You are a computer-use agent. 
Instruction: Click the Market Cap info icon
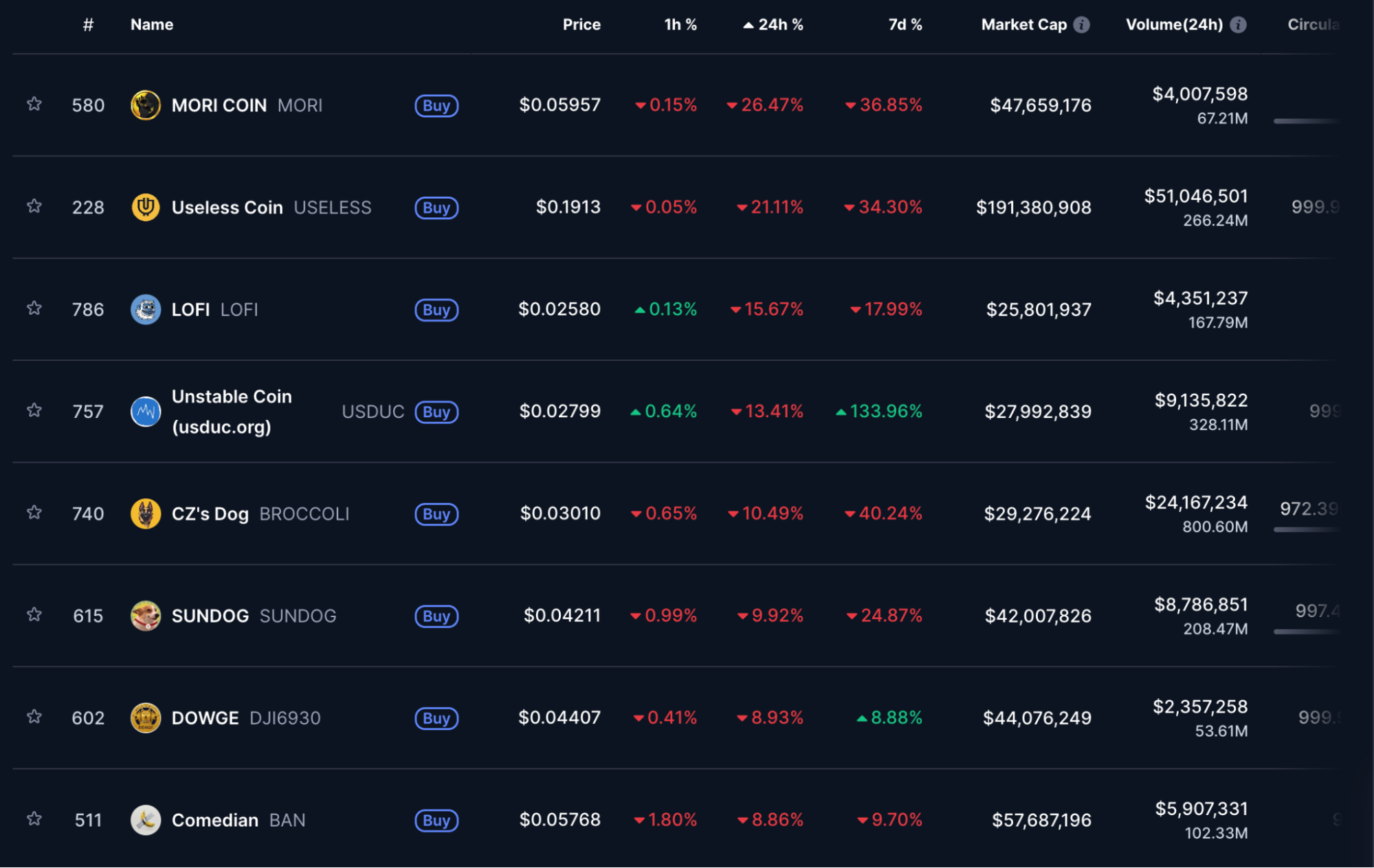[1083, 24]
